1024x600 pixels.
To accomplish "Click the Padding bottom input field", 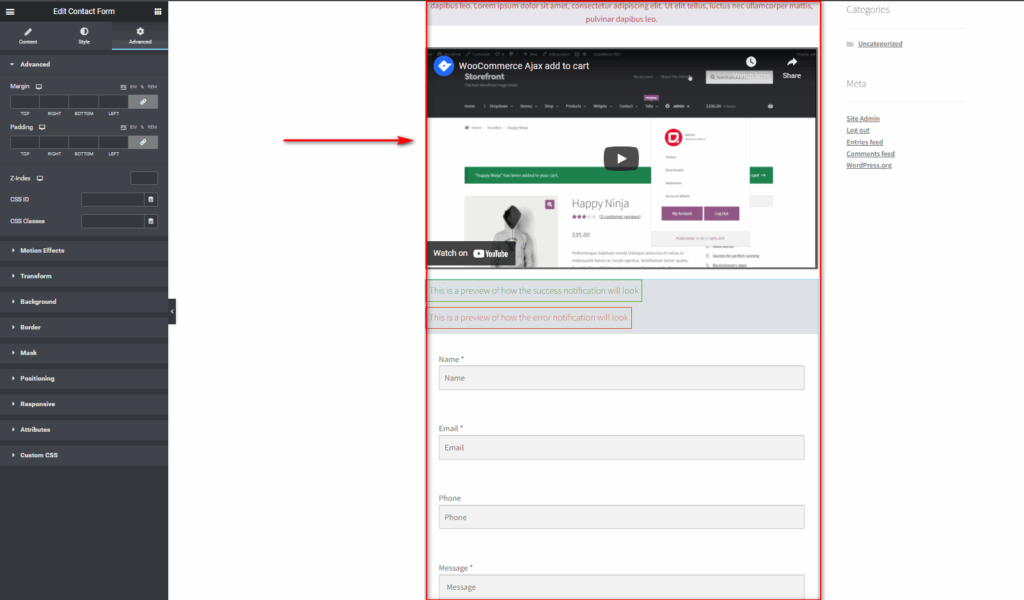I will click(84, 142).
